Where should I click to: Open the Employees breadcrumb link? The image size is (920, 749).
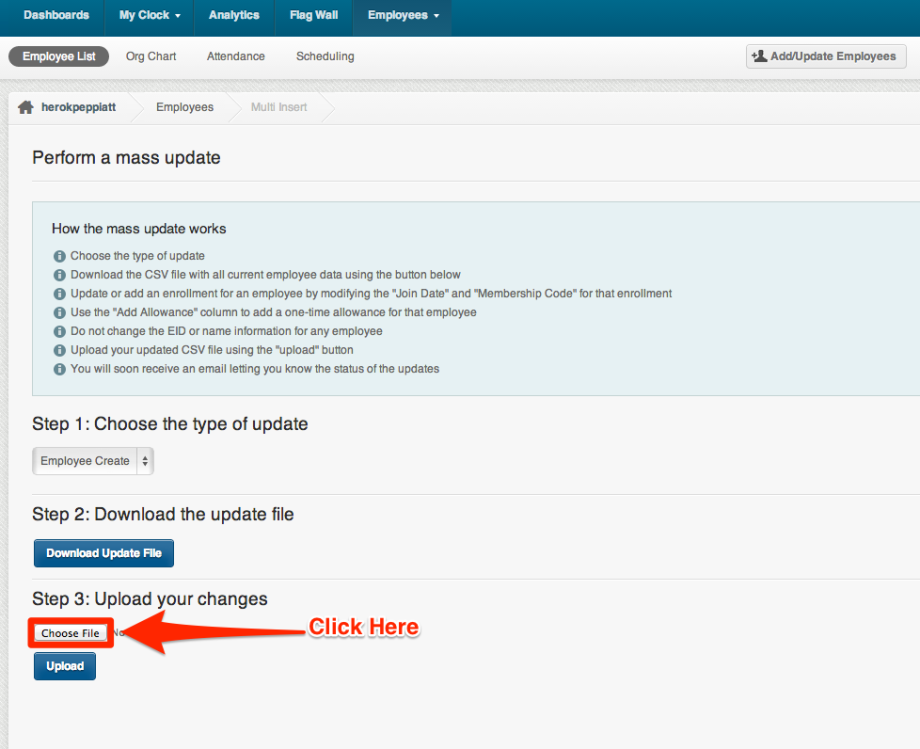coord(184,106)
